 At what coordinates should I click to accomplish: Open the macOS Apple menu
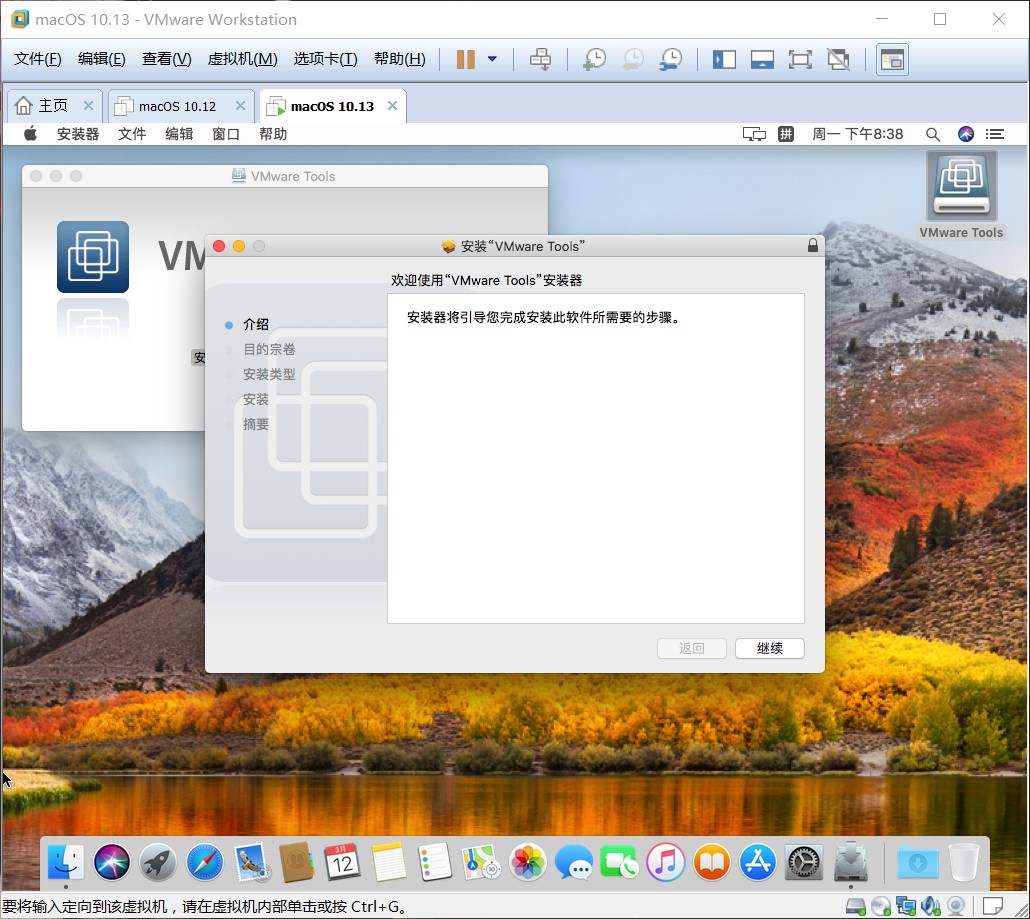30,134
